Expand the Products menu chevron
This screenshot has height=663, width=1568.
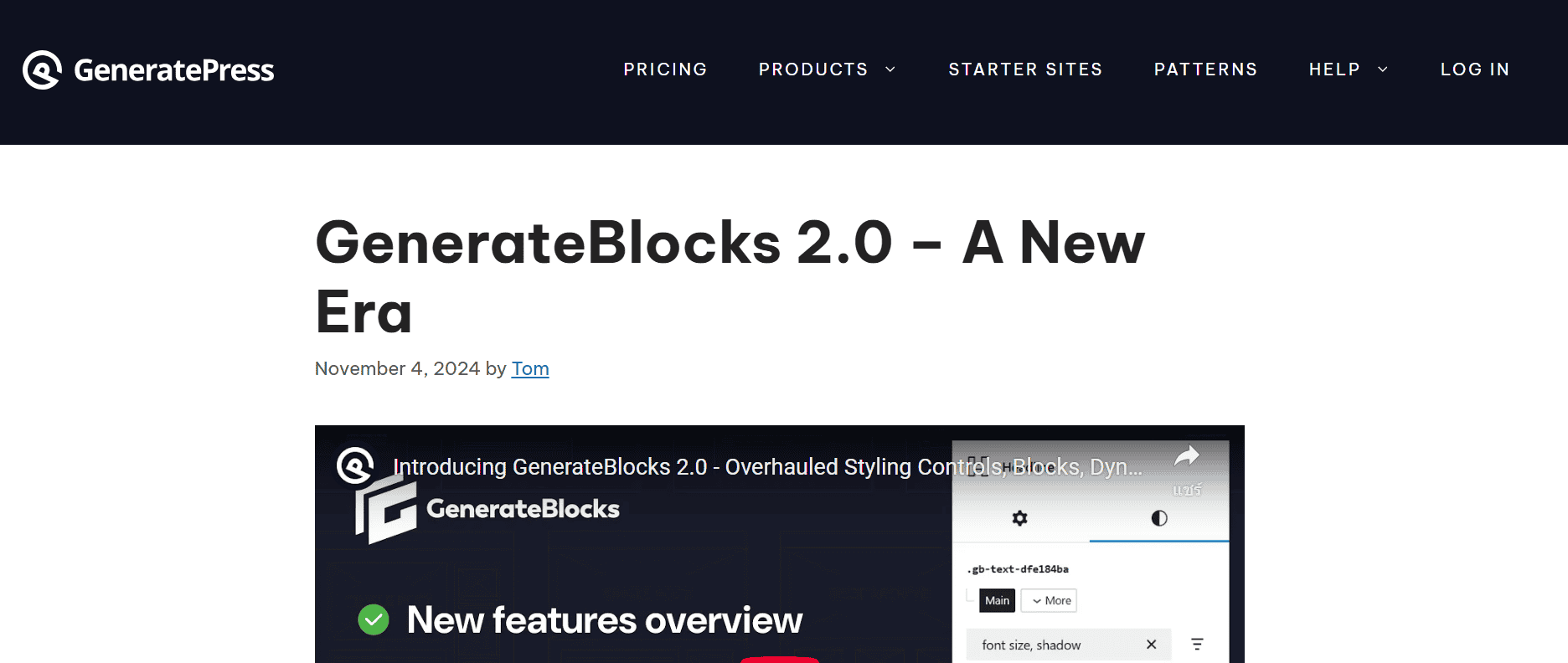pyautogui.click(x=890, y=69)
